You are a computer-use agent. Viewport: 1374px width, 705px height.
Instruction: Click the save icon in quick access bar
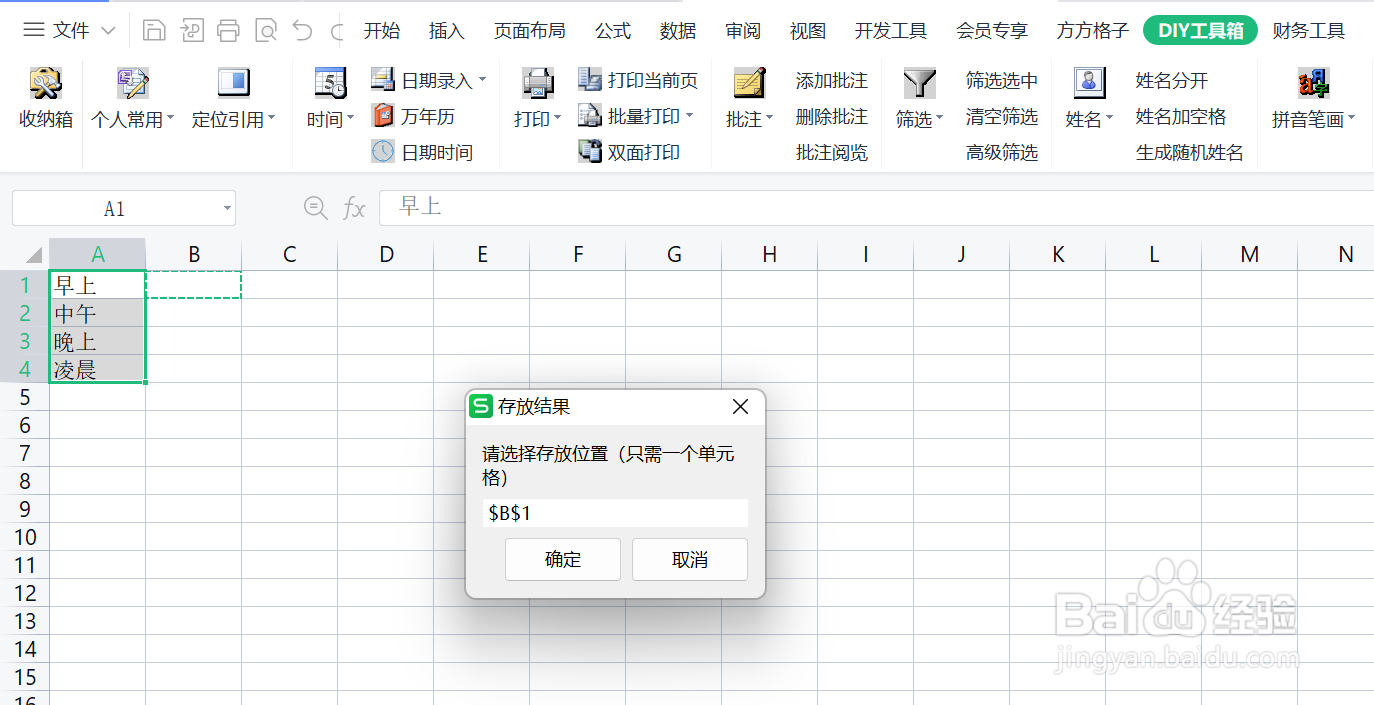pyautogui.click(x=153, y=31)
